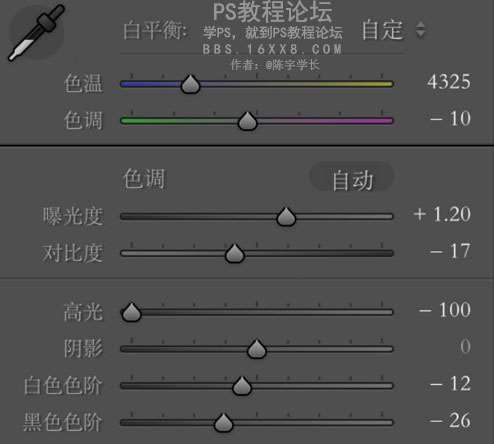The height and width of the screenshot is (444, 494).
Task: Click the blacks value field −26
Action: 450,420
